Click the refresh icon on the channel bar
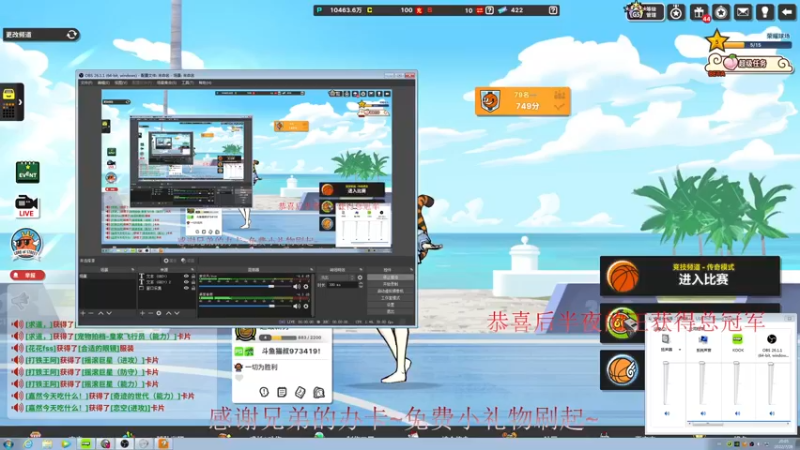800x450 pixels. coord(72,35)
